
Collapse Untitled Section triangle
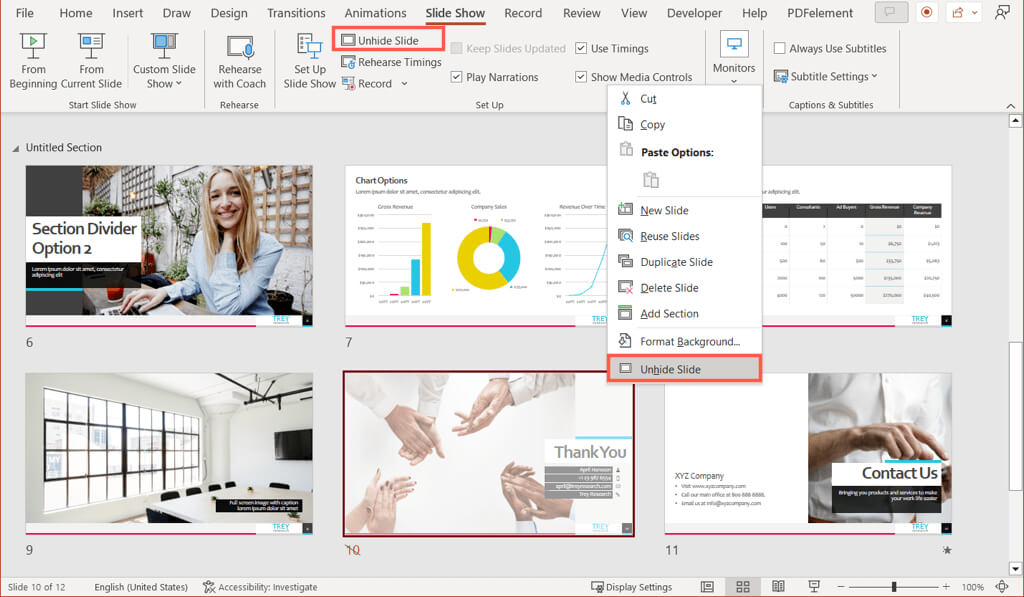point(16,148)
